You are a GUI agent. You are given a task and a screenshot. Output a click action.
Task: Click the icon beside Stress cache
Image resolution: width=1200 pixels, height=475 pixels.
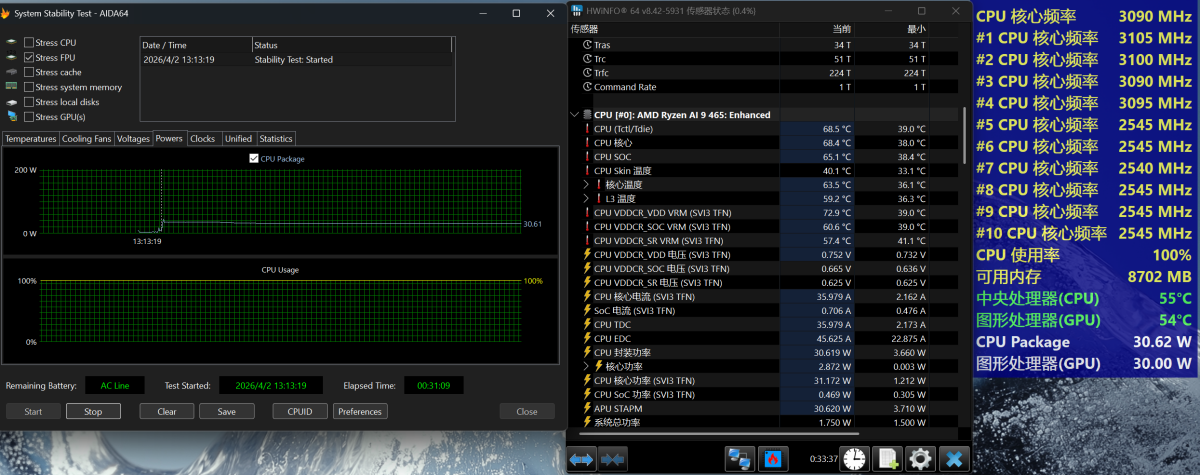[11, 72]
